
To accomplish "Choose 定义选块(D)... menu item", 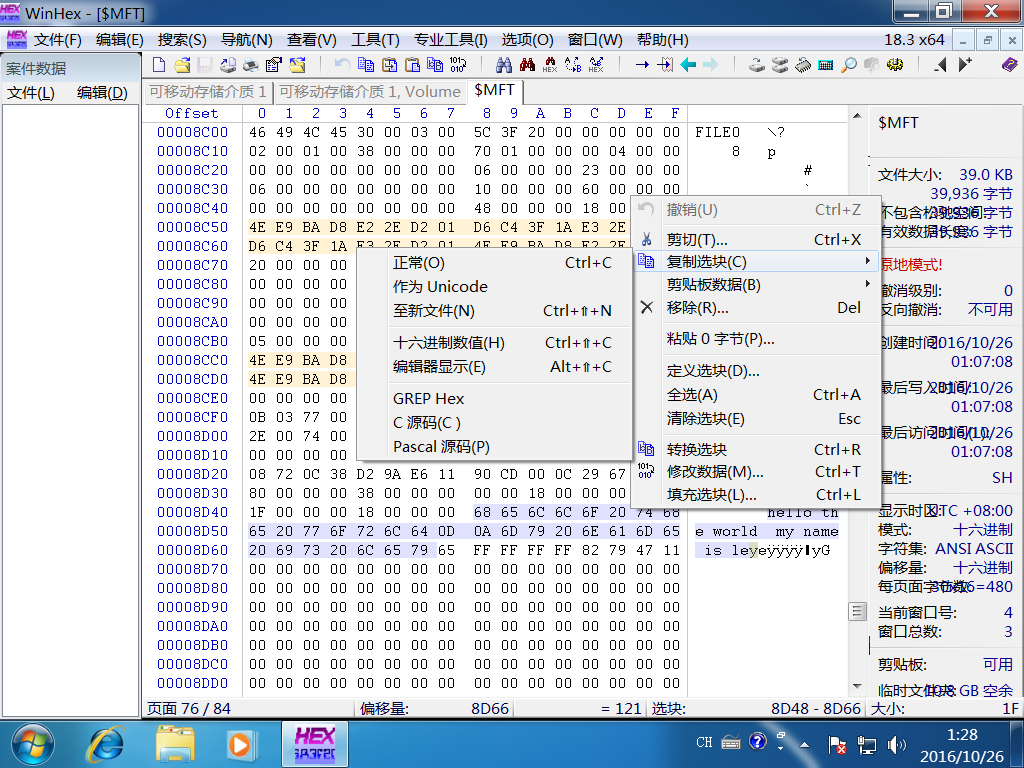I will [758, 371].
